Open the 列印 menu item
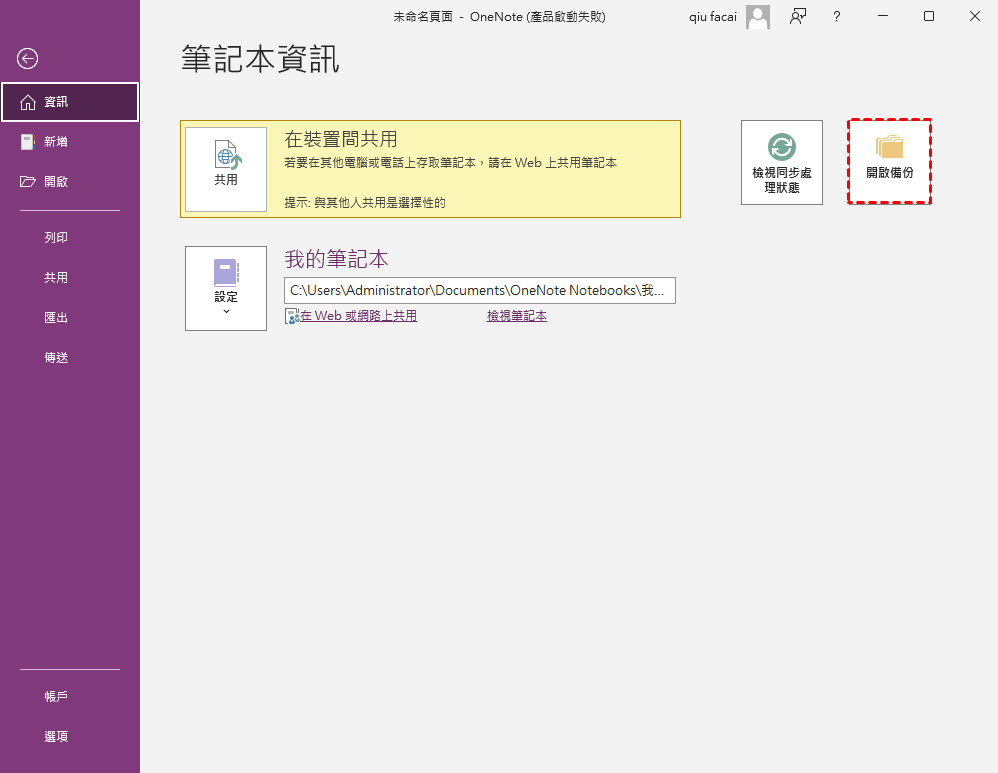Screen dimensions: 998x773 tap(70, 238)
